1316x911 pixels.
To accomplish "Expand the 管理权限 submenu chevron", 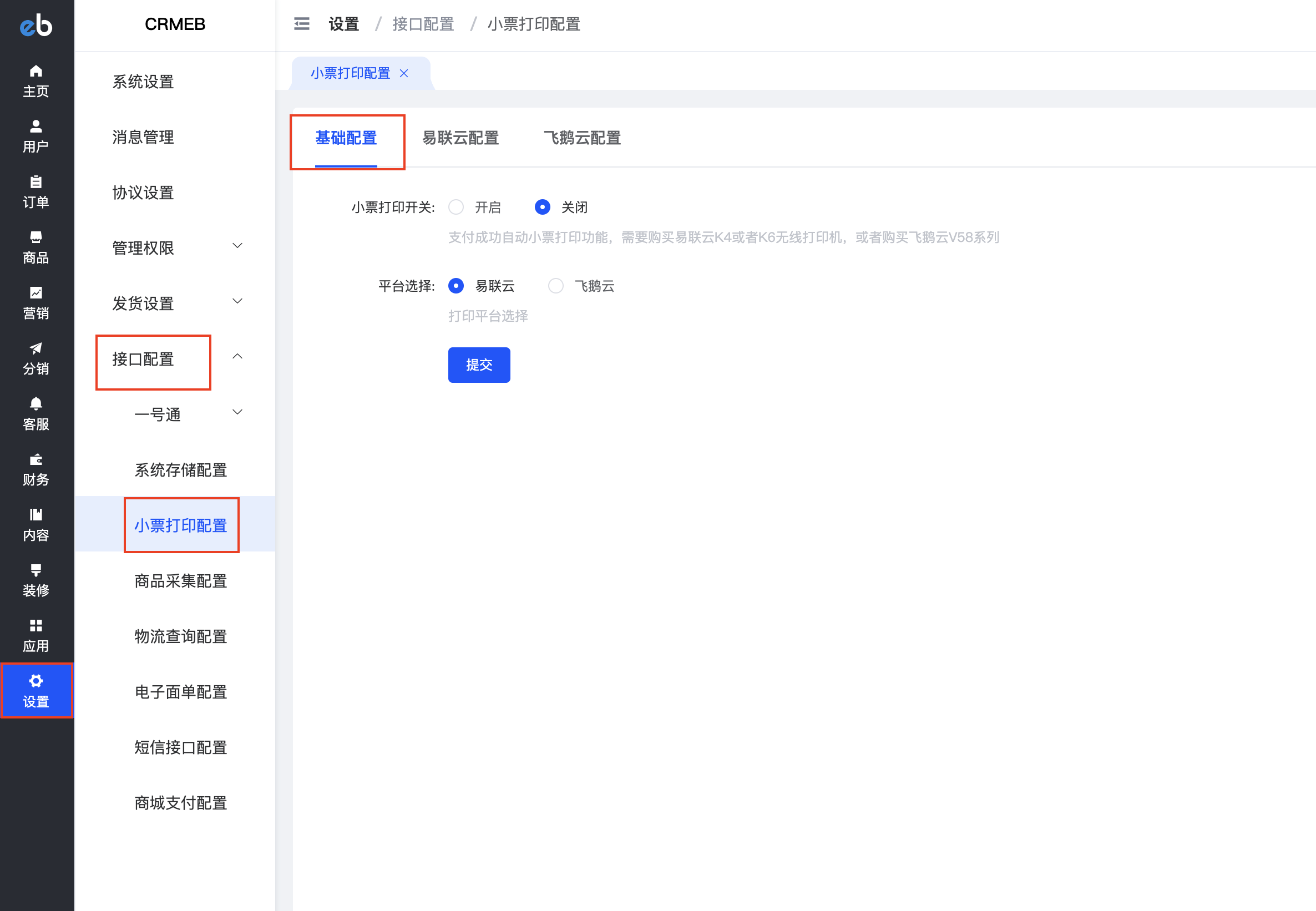I will (237, 246).
